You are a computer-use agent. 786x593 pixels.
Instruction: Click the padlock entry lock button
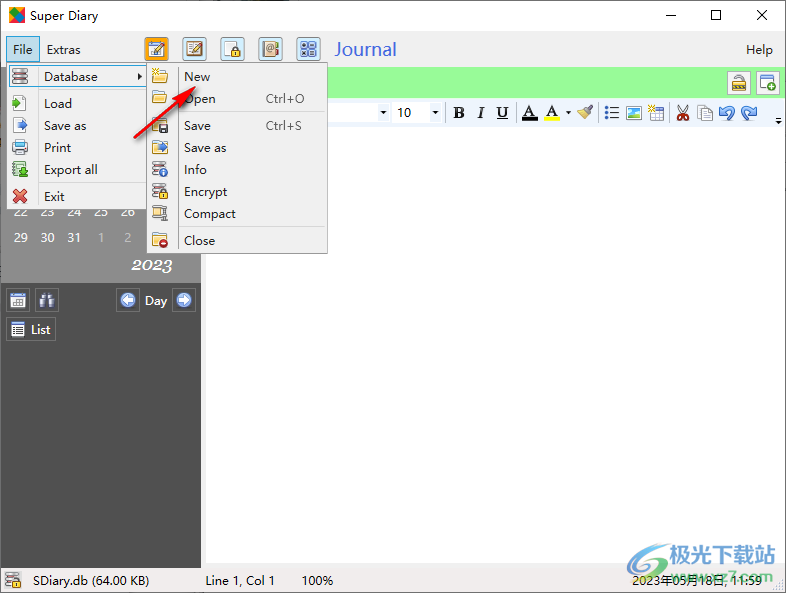(739, 83)
